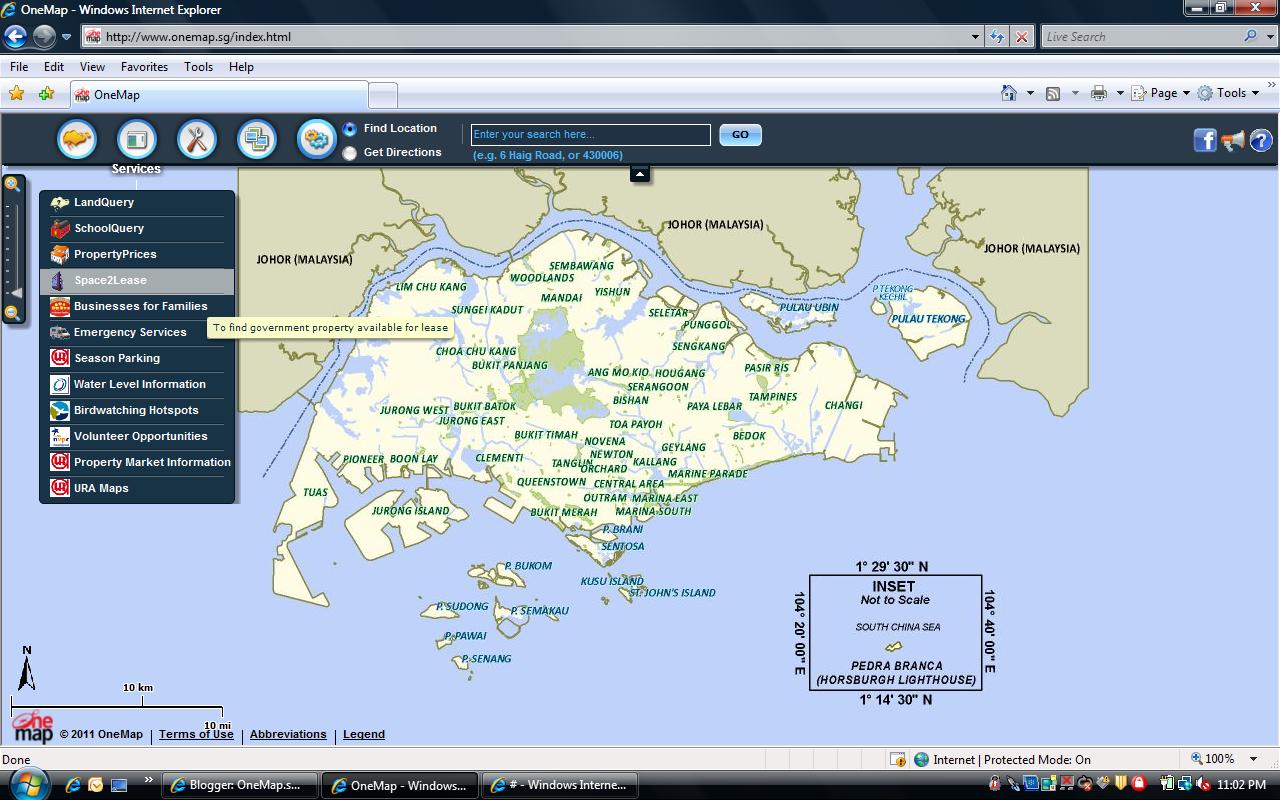Screen dimensions: 1280x800
Task: Open the wrench and screwdriver tools icon
Action: pos(197,139)
